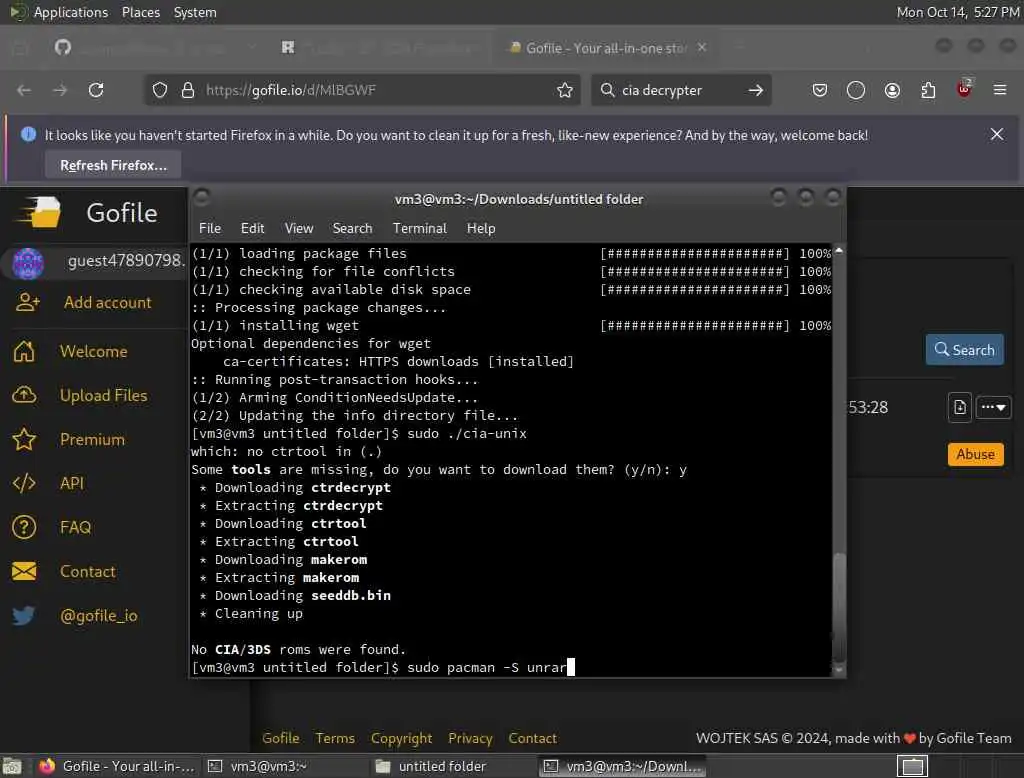The height and width of the screenshot is (778, 1024).
Task: Click the Twitter bird icon
Action: pyautogui.click(x=24, y=615)
